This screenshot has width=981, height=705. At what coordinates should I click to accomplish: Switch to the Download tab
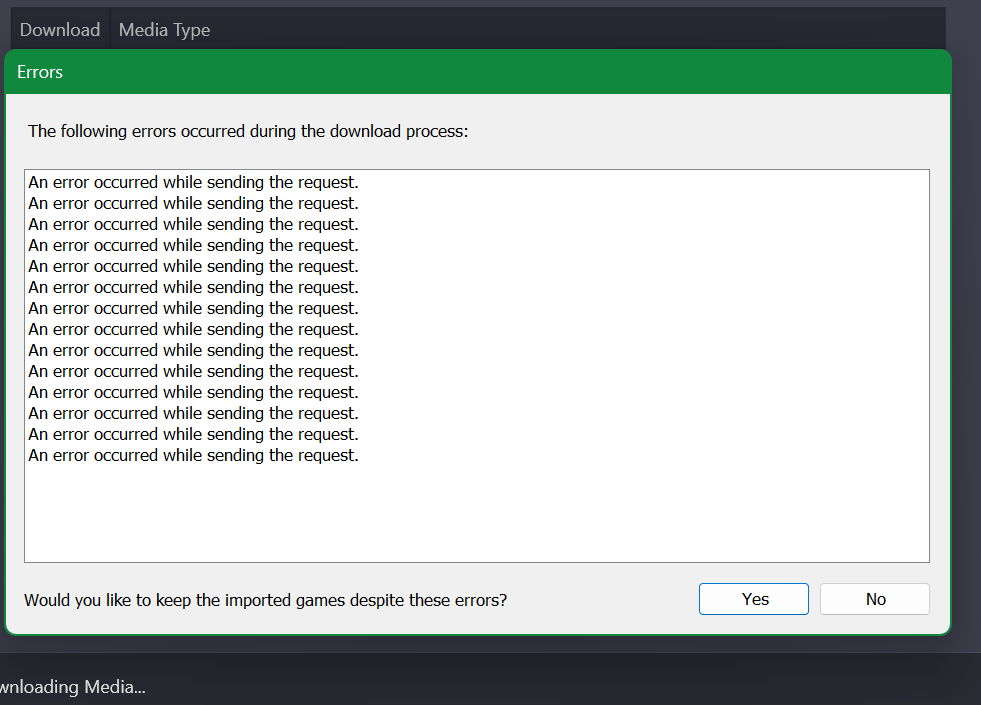pyautogui.click(x=60, y=29)
